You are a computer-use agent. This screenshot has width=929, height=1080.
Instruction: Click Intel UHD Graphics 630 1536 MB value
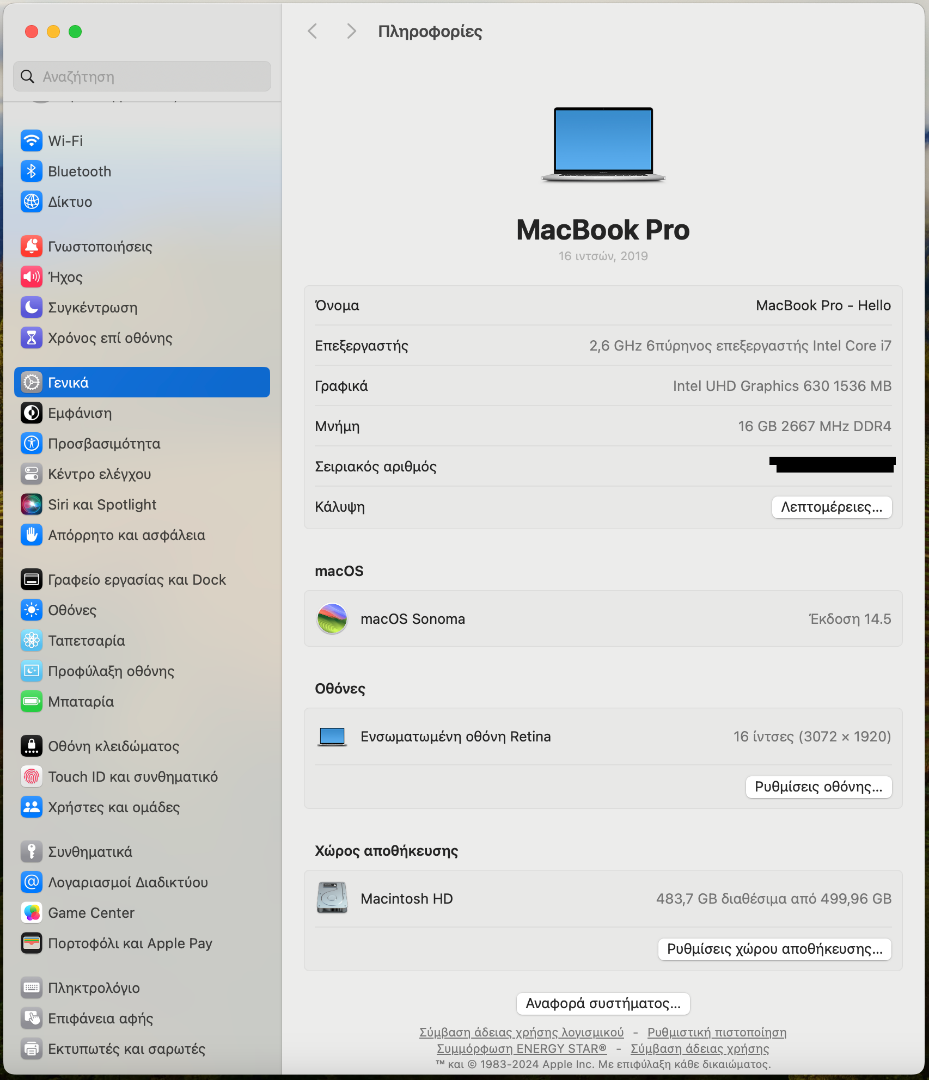tap(782, 386)
